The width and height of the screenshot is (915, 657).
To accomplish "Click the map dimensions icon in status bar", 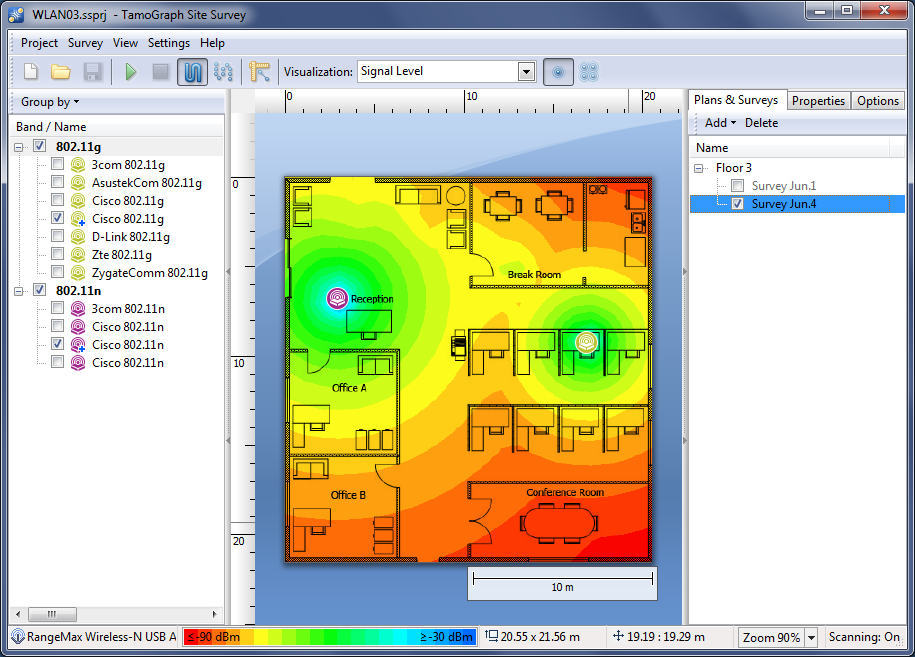I will (491, 636).
